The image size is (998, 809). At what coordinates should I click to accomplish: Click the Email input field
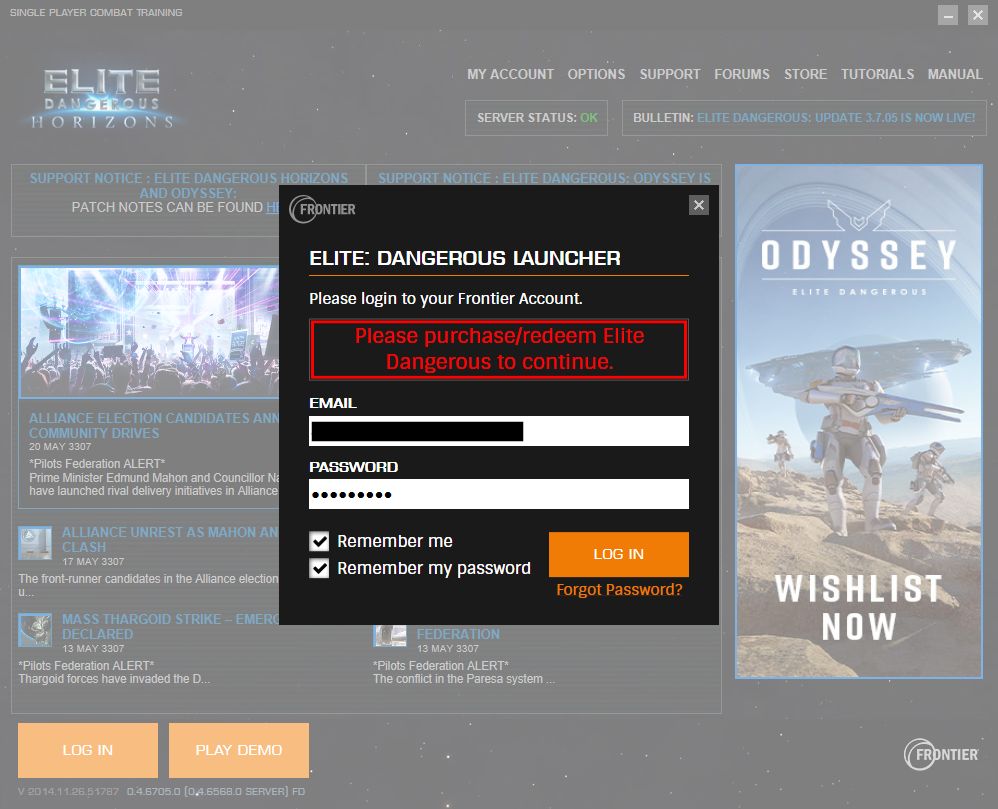click(x=499, y=431)
